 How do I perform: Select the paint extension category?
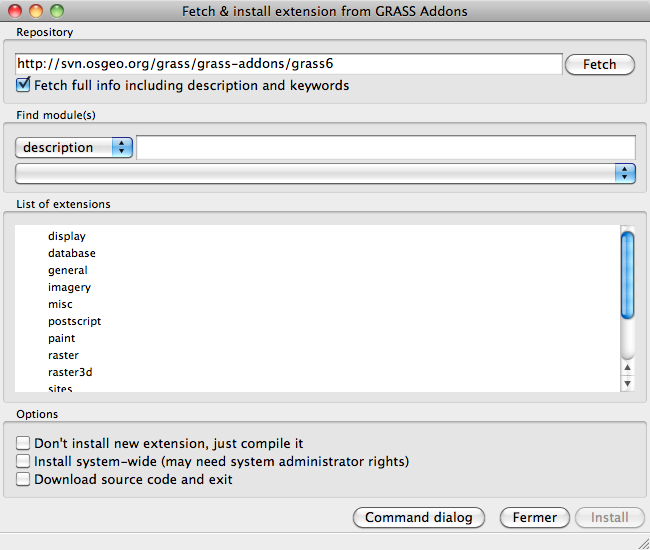coord(62,338)
